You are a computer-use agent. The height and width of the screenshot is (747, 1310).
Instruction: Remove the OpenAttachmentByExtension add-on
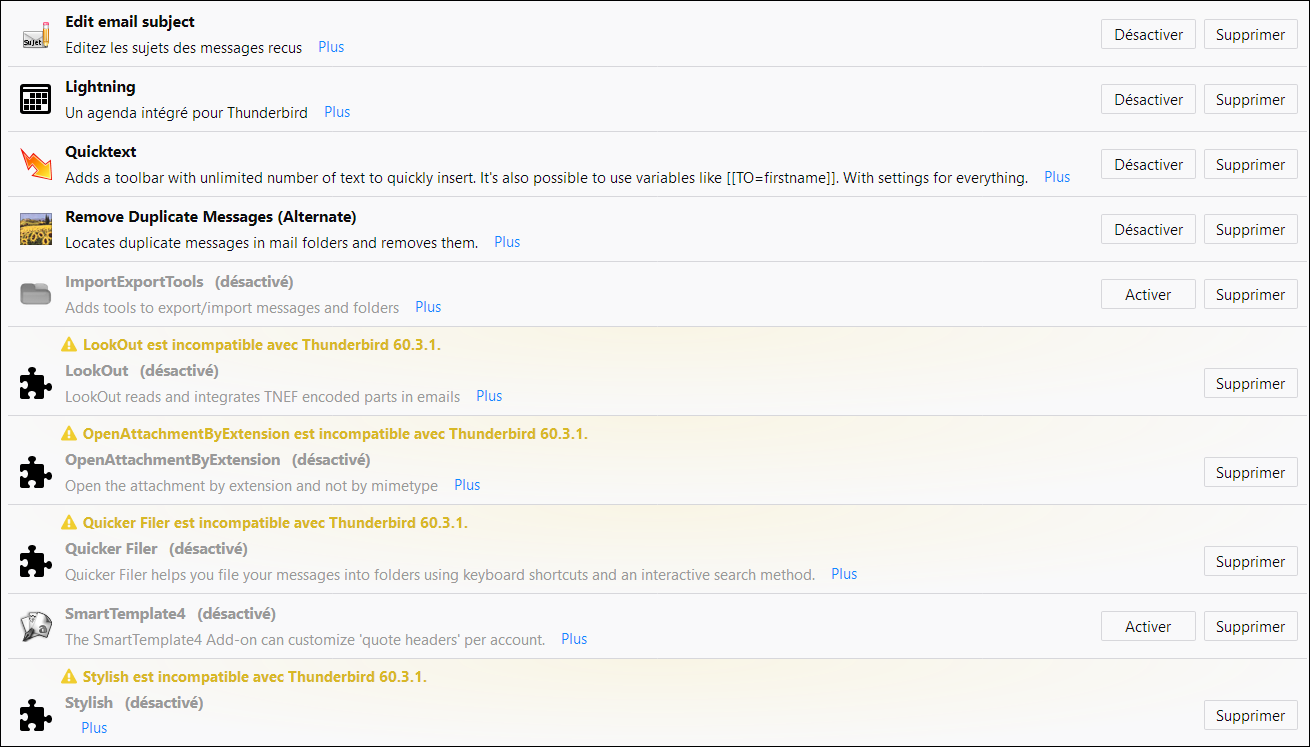click(1250, 473)
